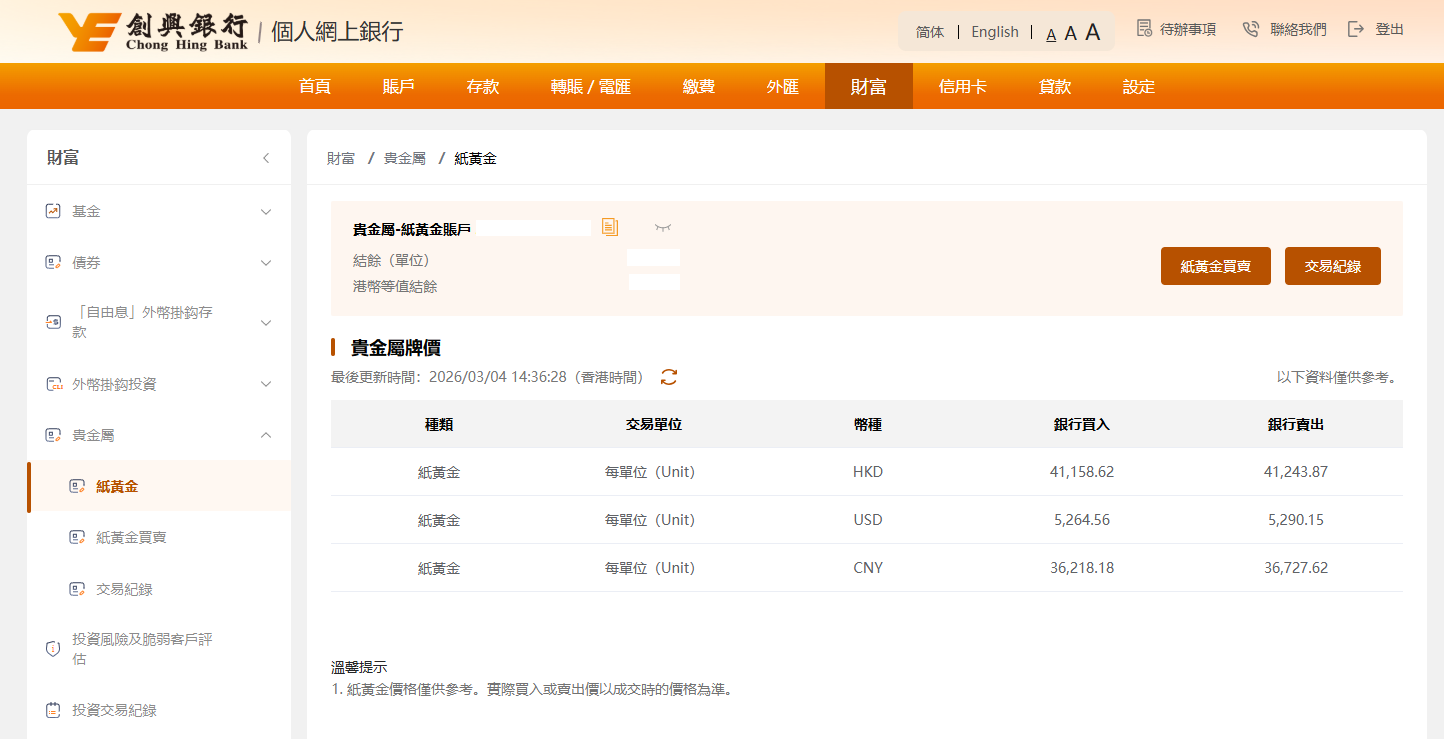Image resolution: width=1444 pixels, height=739 pixels.
Task: Toggle balance visibility eye icon
Action: (x=662, y=227)
